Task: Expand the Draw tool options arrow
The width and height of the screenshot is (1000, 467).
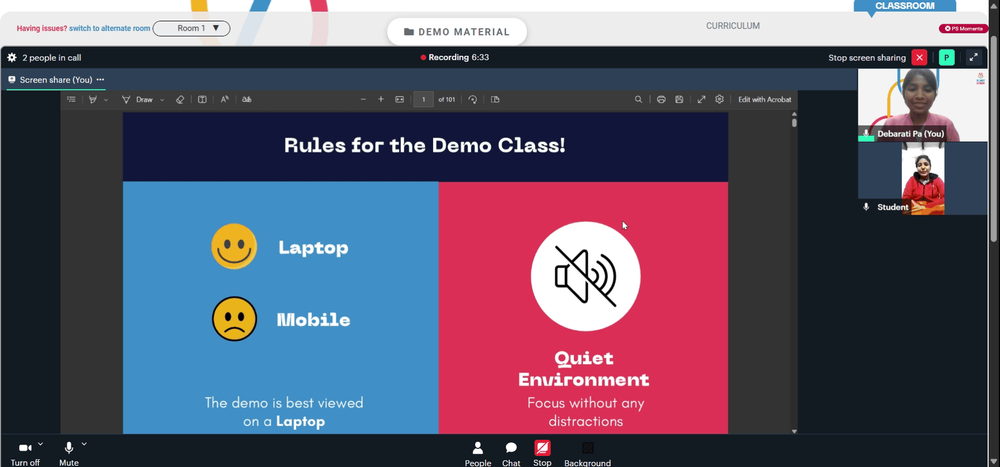Action: coord(162,100)
